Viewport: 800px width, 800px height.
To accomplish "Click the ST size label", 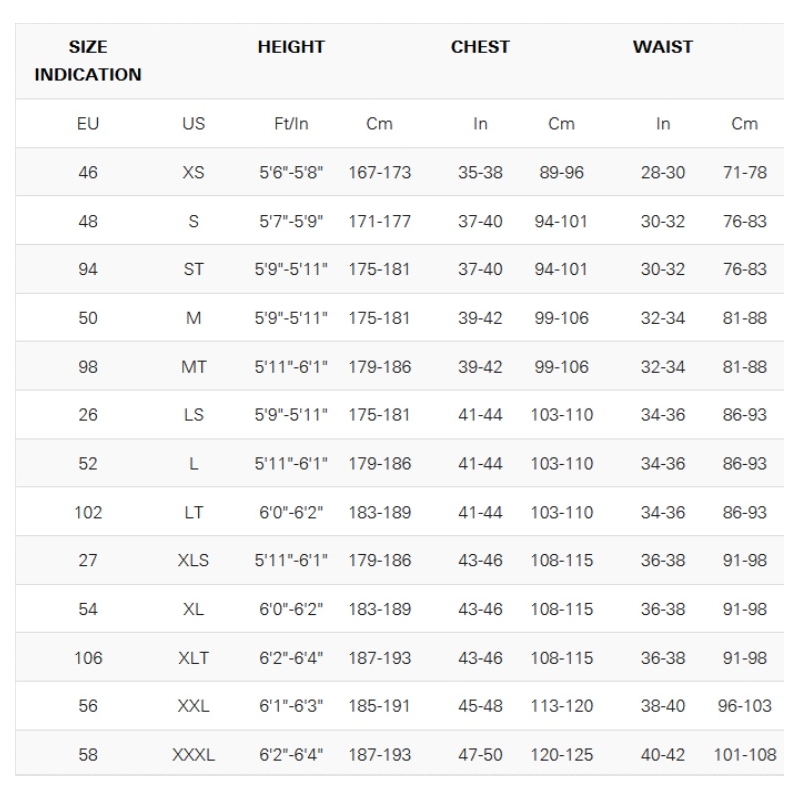I will coord(194,269).
